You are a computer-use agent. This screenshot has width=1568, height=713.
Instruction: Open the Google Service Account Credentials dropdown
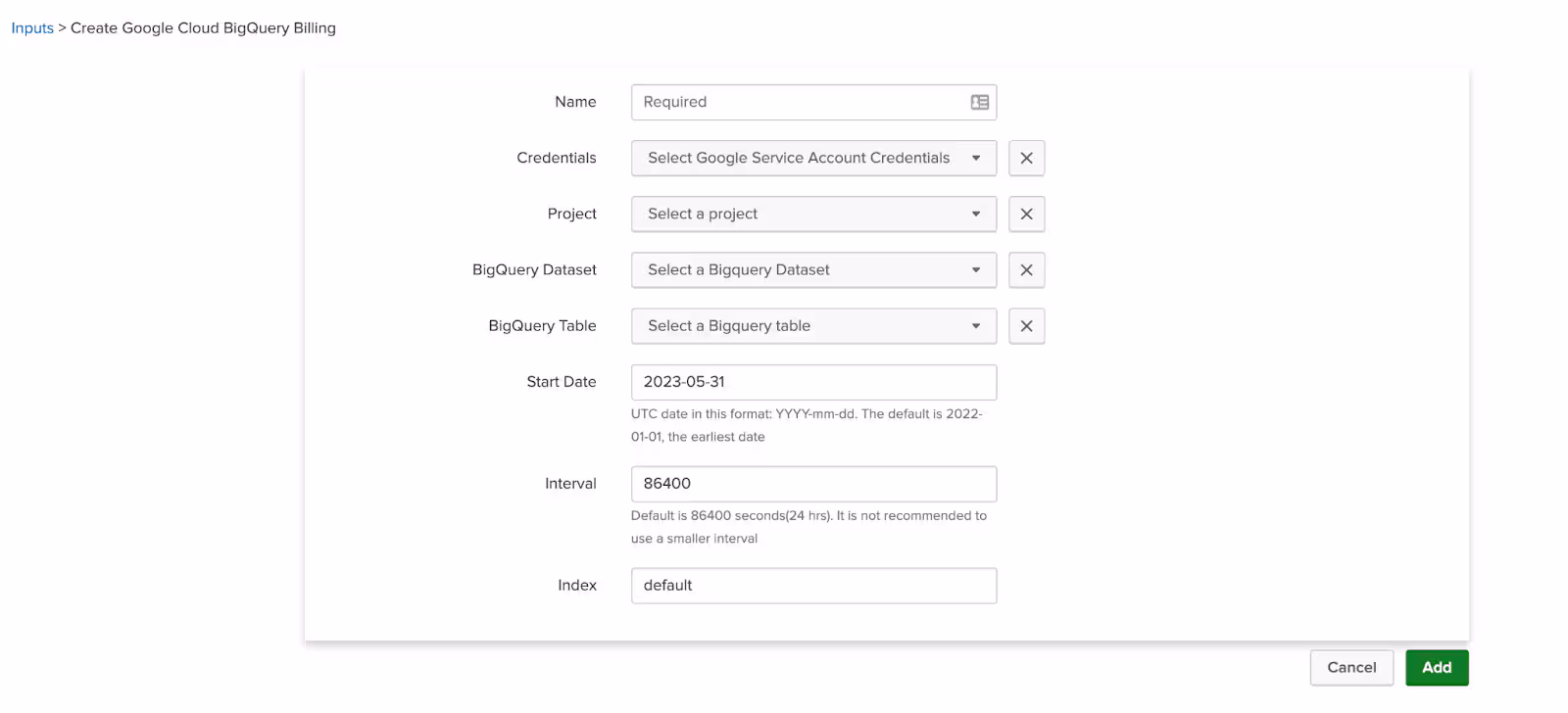click(813, 159)
